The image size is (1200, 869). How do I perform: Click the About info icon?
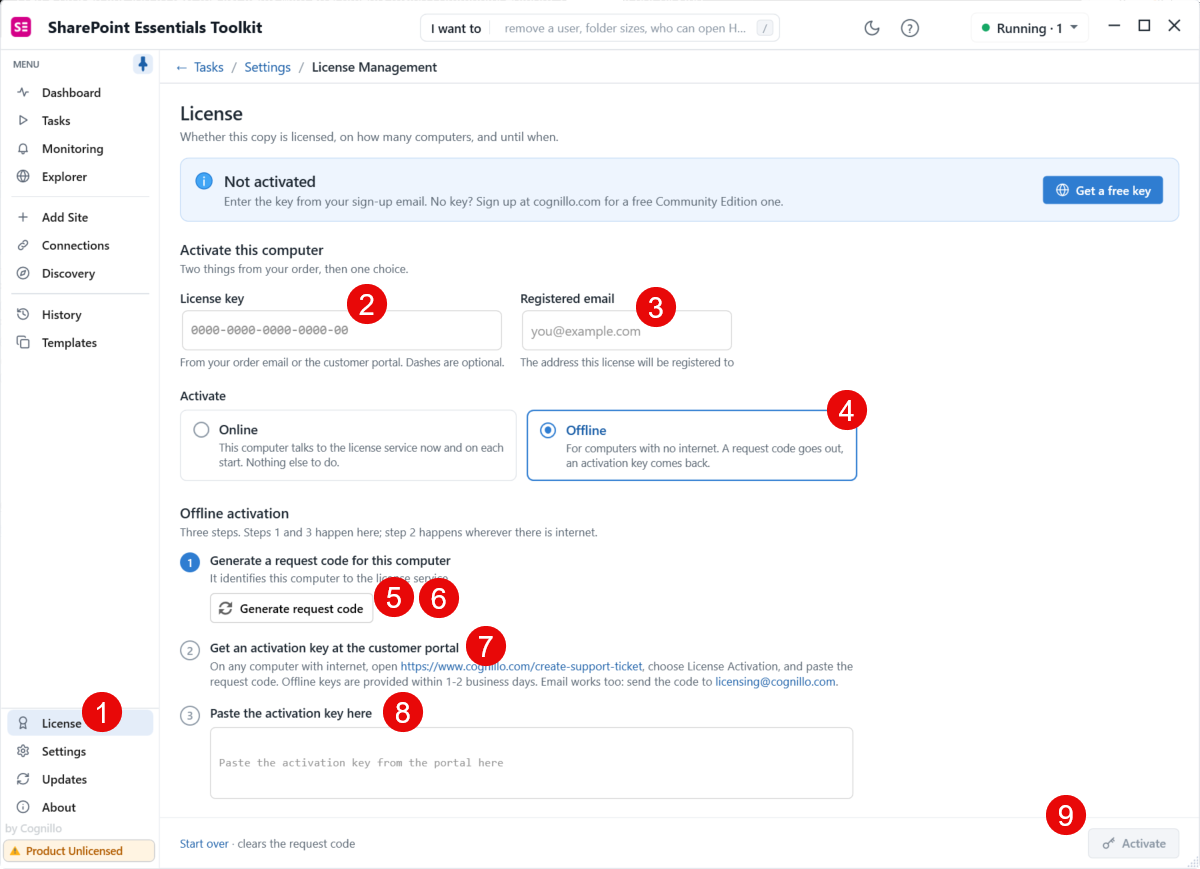click(x=23, y=807)
